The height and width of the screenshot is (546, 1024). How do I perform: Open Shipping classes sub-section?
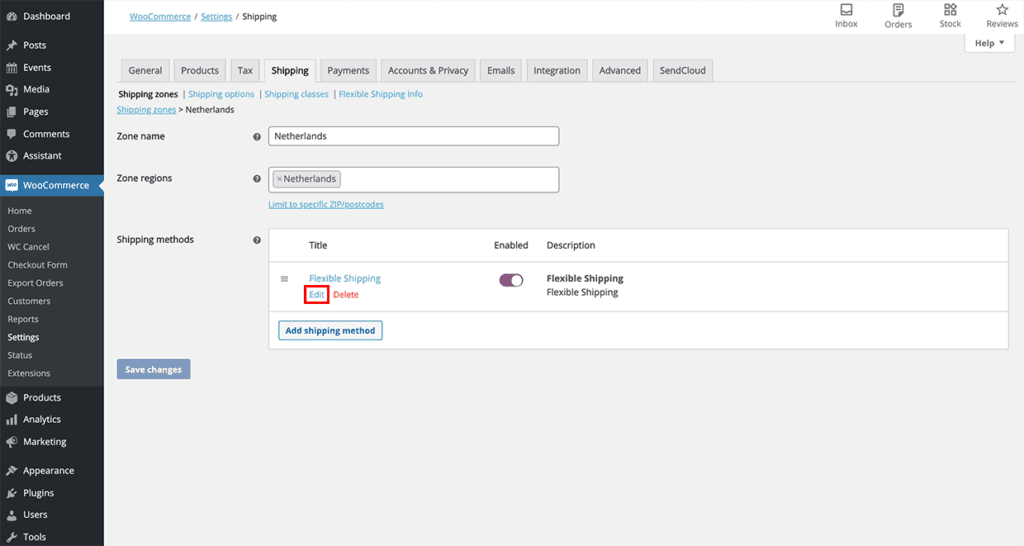pyautogui.click(x=296, y=94)
